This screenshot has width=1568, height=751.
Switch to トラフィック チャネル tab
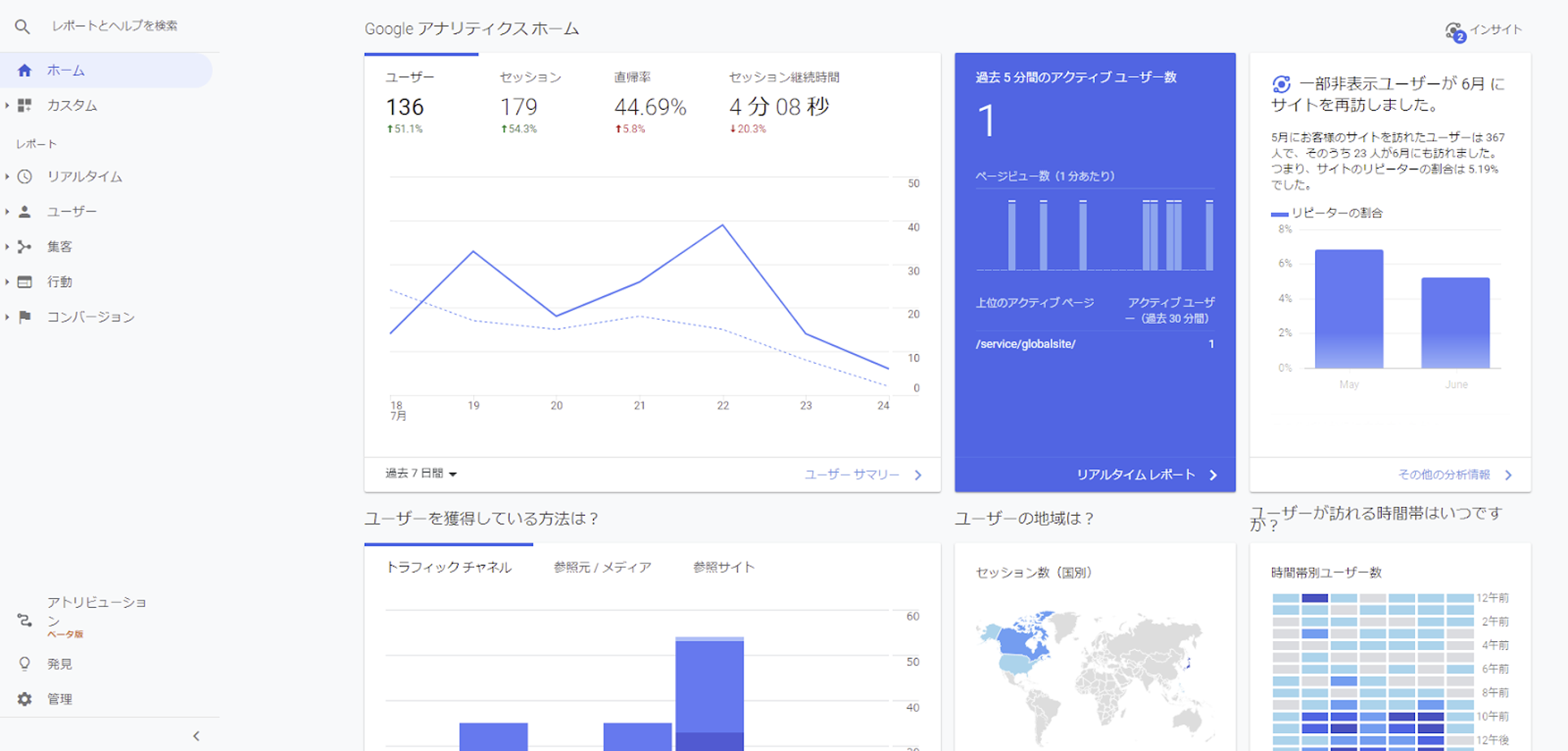click(x=449, y=567)
